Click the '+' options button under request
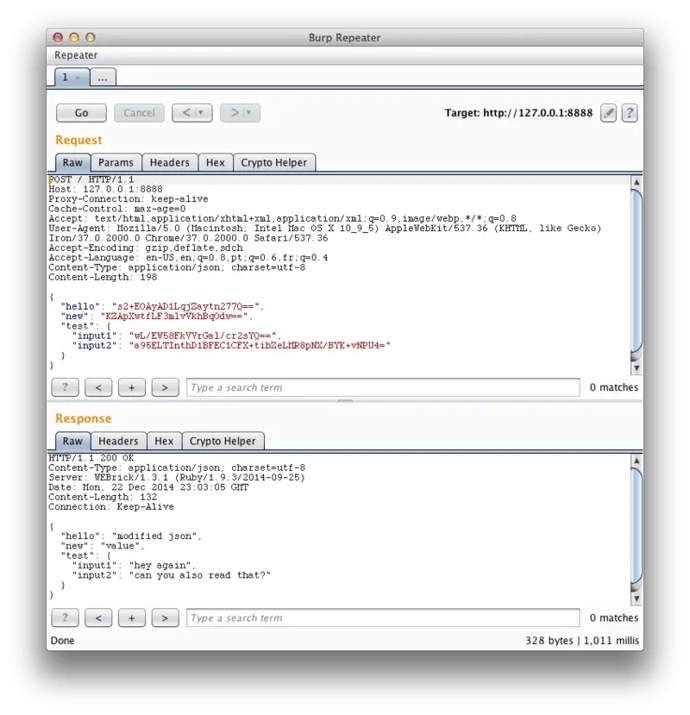The image size is (690, 715). 131,387
